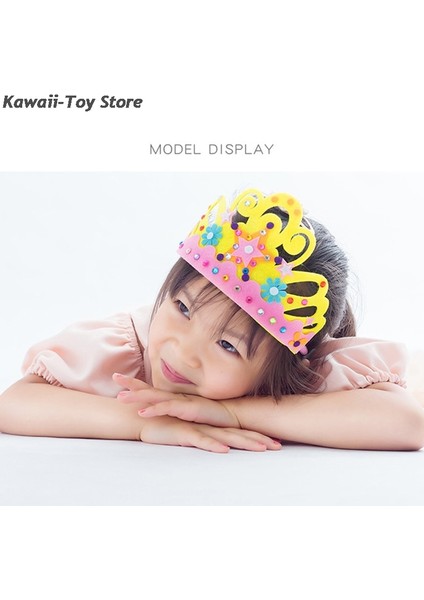The width and height of the screenshot is (424, 600).
Task: Click the child's lower eye
Action: [229, 346]
